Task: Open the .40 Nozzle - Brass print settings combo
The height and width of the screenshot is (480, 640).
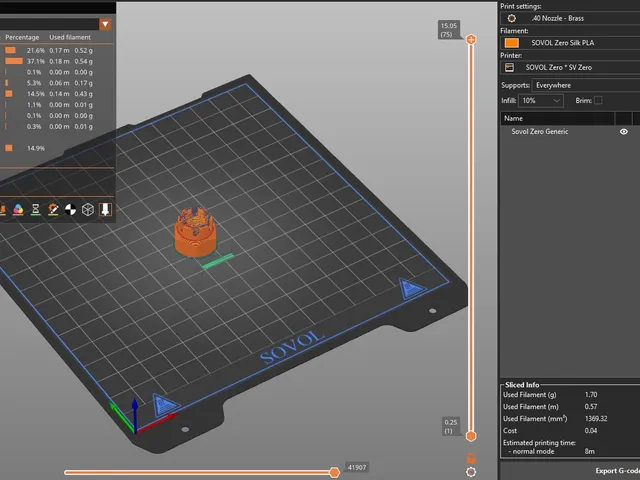Action: click(571, 18)
